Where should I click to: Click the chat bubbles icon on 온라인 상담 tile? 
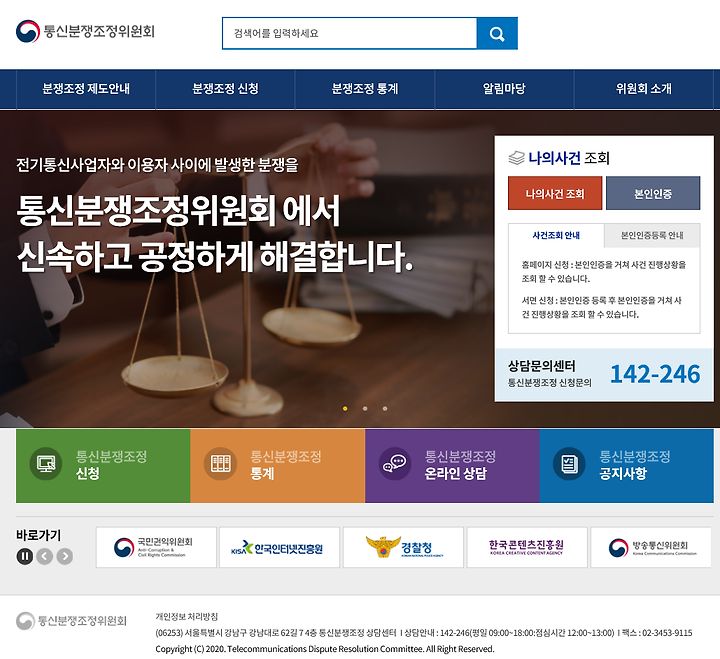395,464
